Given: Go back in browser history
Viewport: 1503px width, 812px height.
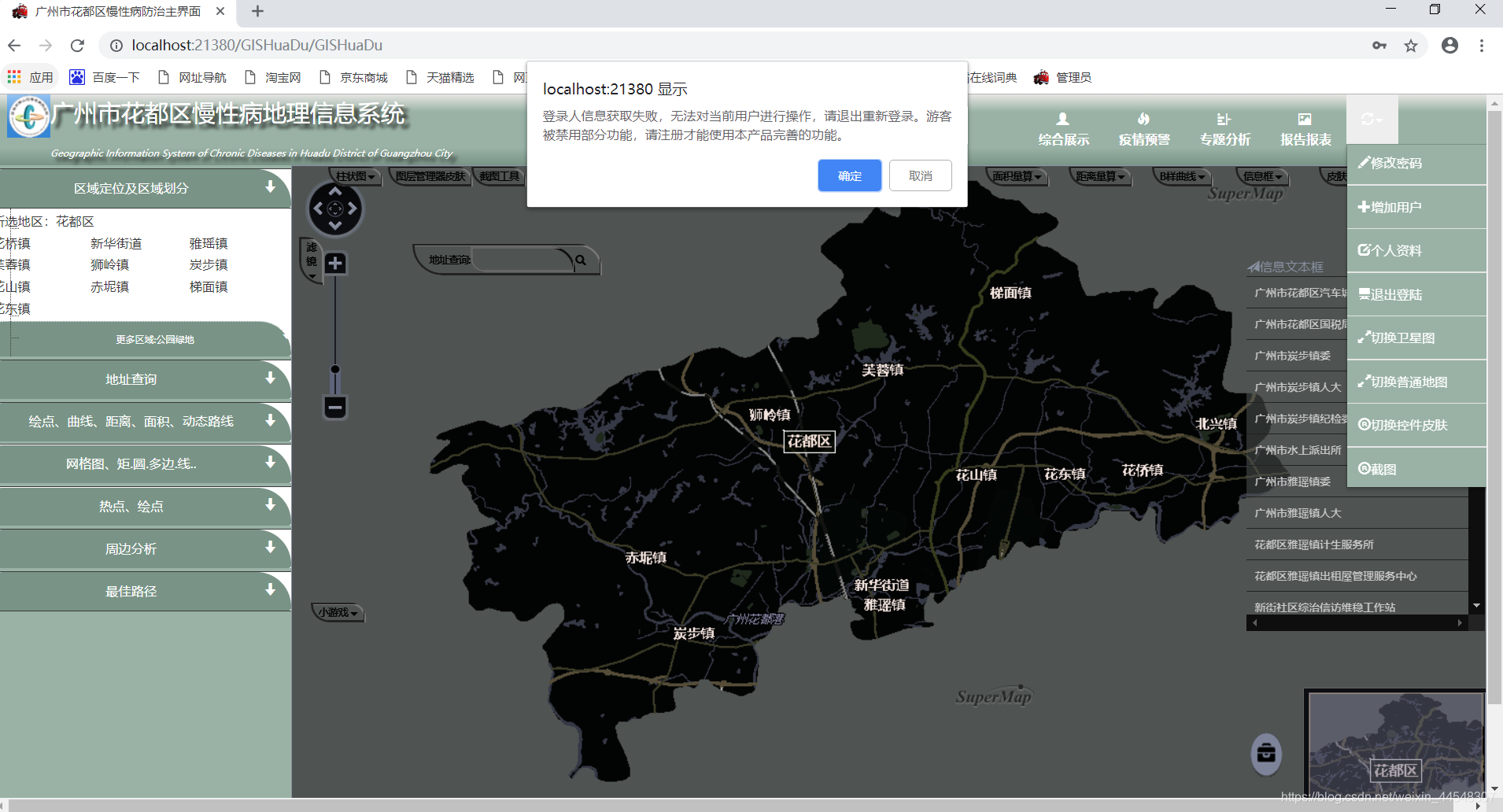Looking at the screenshot, I should point(14,46).
